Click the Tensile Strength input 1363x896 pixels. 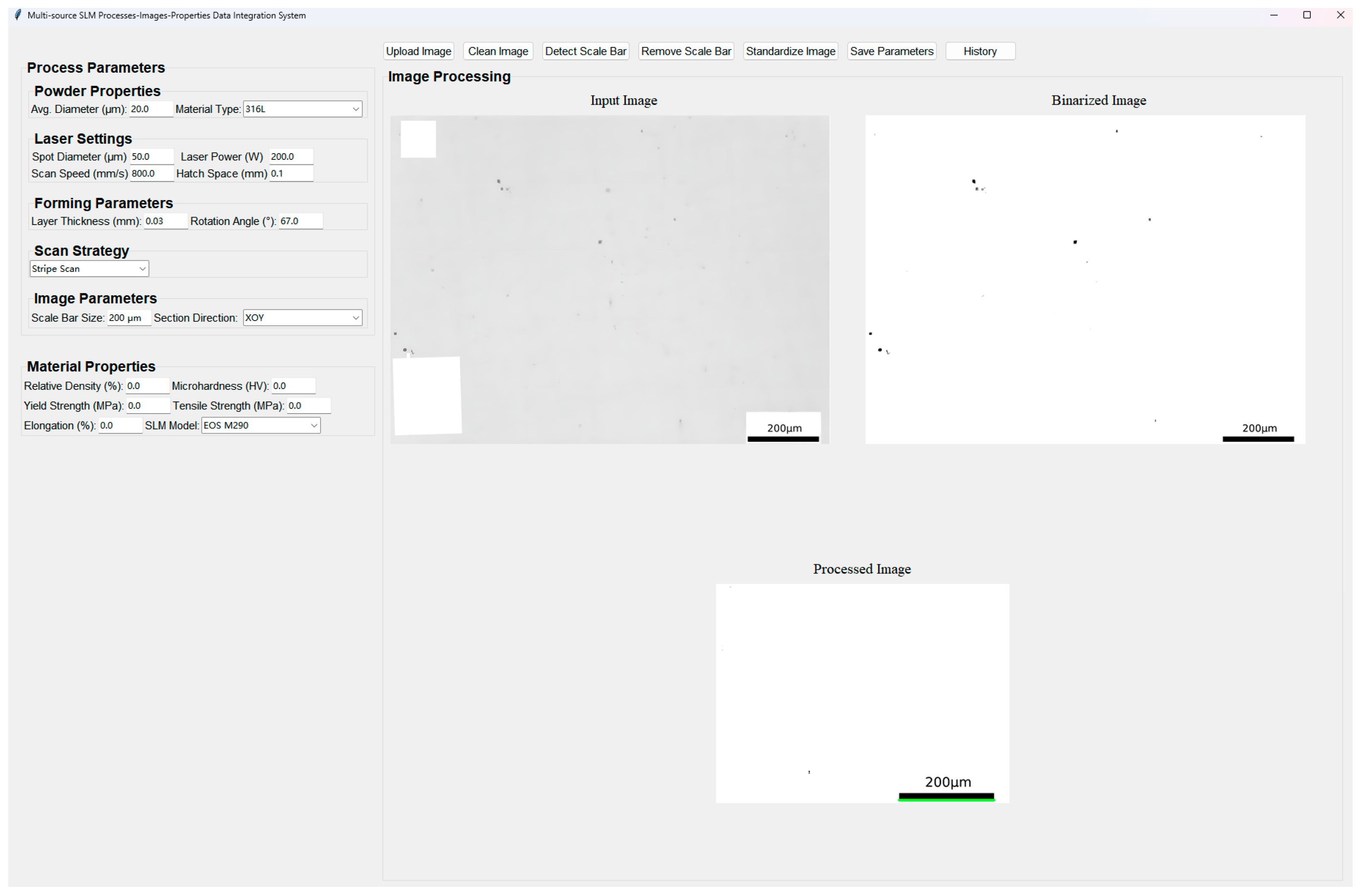308,406
